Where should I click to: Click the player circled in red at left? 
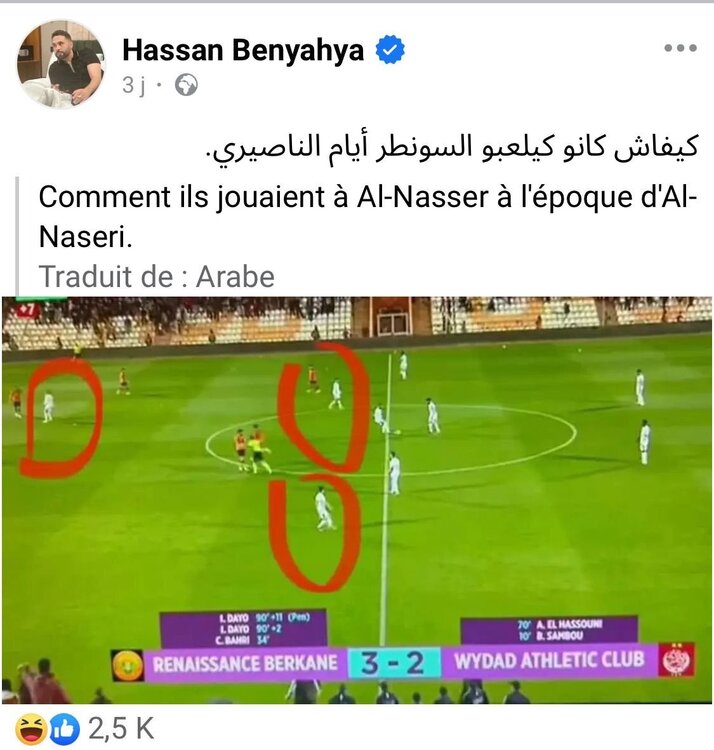[48, 407]
